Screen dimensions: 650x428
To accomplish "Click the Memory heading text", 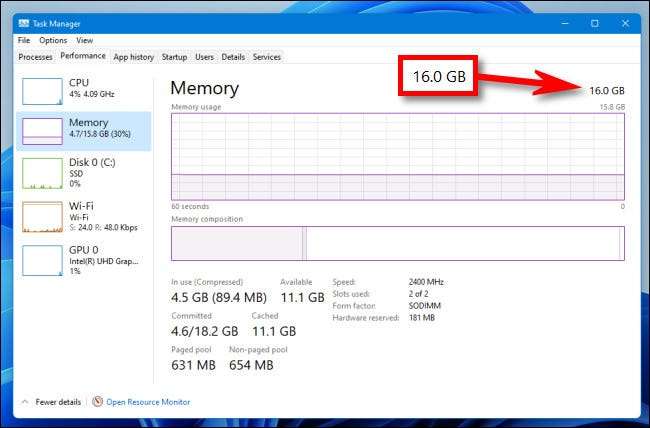I will click(205, 88).
